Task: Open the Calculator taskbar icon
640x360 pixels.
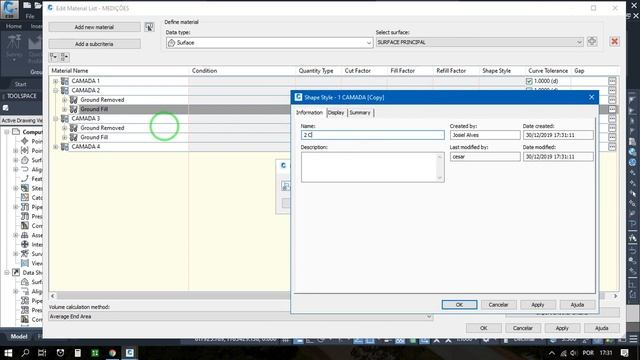Action: [78, 353]
